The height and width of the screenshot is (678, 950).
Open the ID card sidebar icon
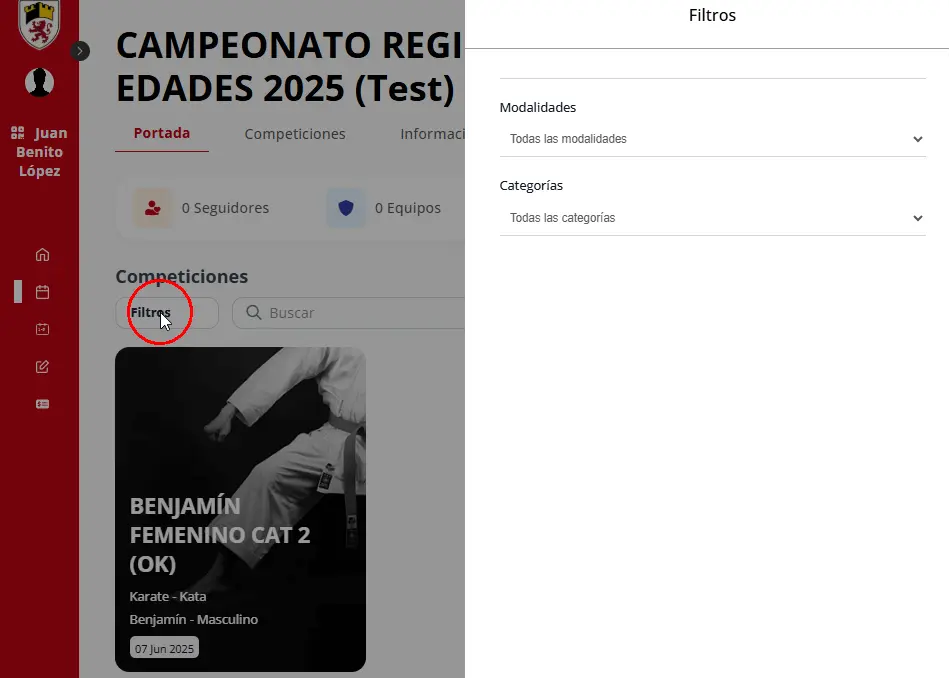point(42,404)
